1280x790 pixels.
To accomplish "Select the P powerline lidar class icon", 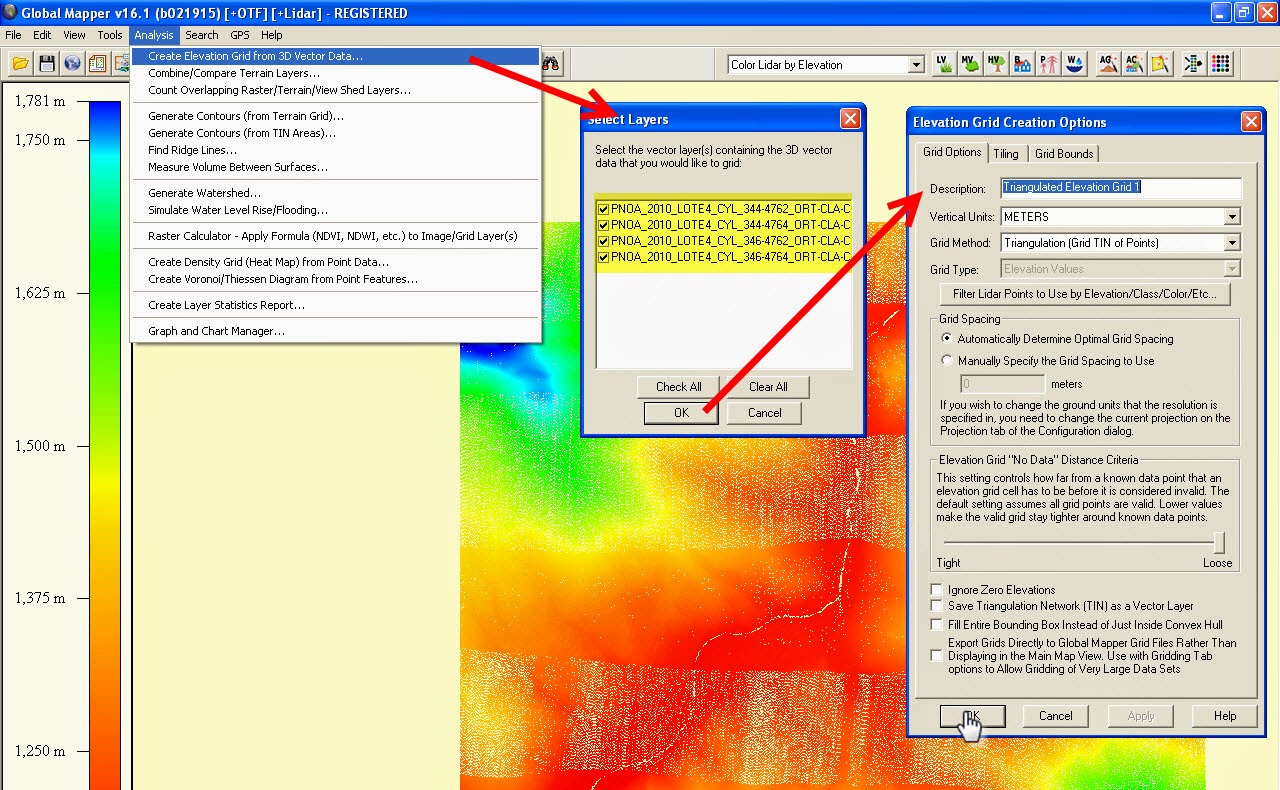I will coord(1048,64).
